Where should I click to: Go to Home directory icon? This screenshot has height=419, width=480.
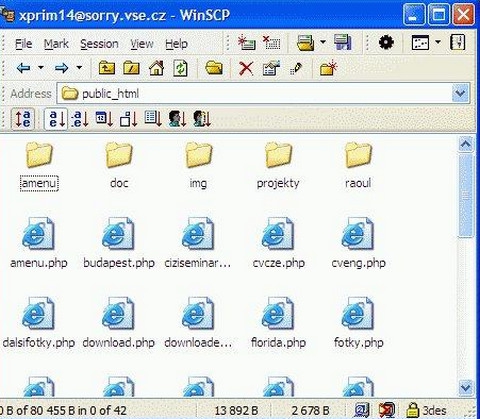pos(156,68)
